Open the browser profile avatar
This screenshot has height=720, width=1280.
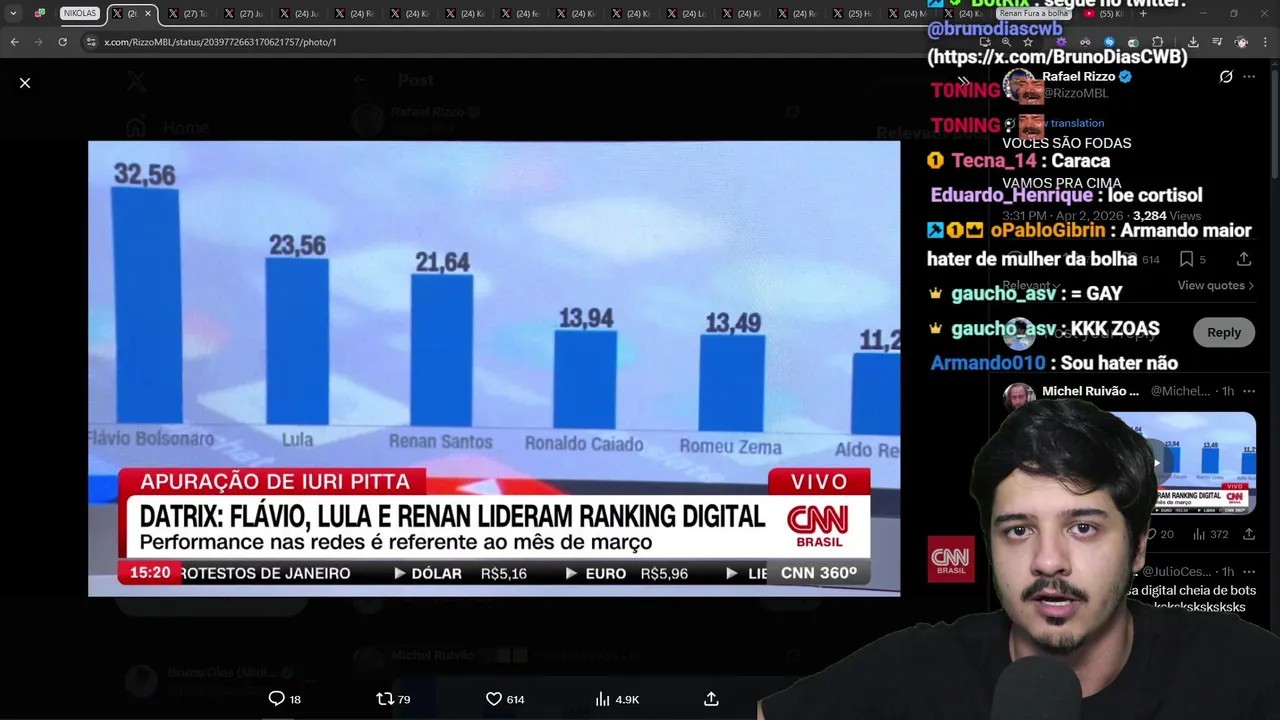click(1242, 42)
